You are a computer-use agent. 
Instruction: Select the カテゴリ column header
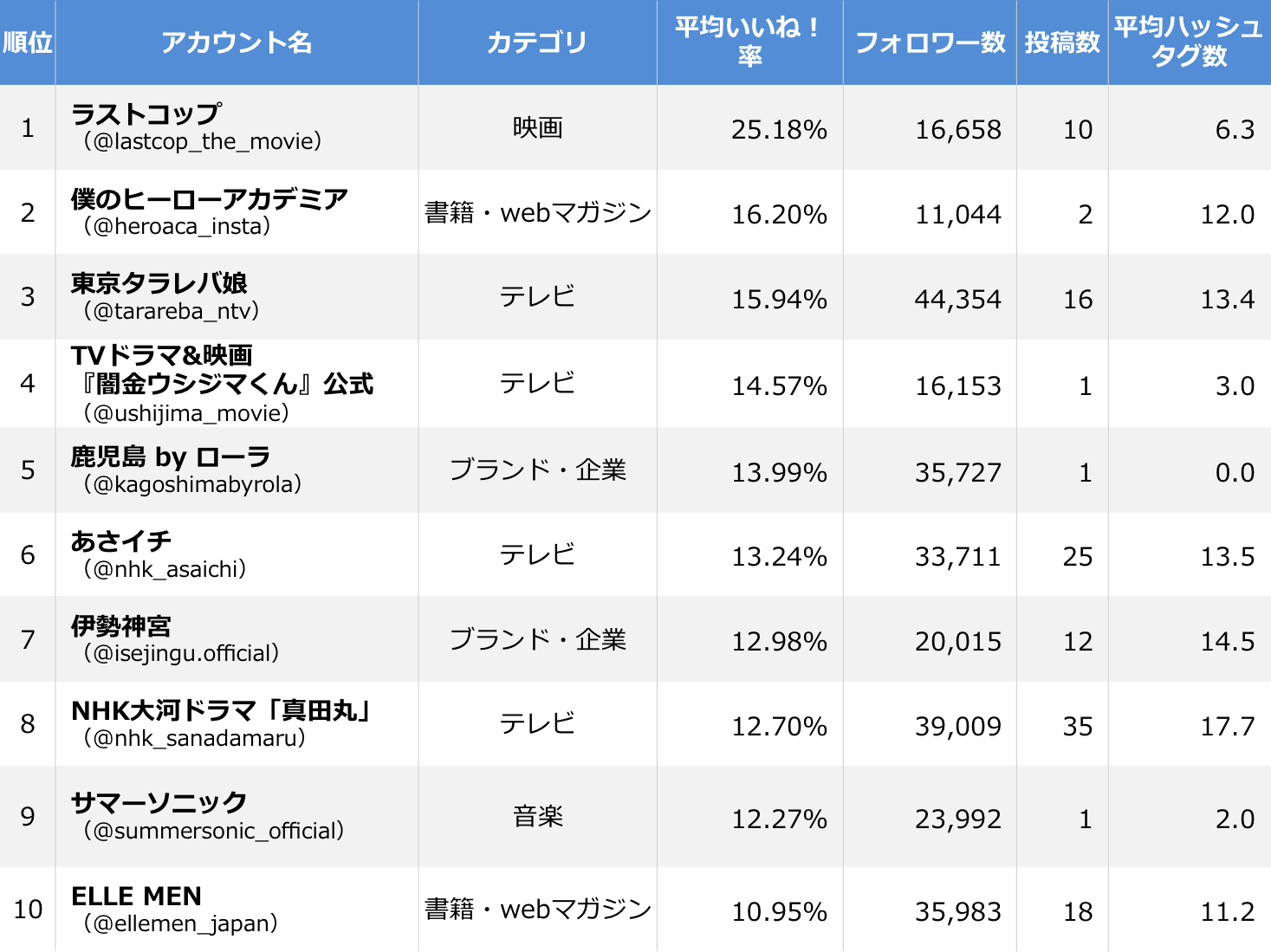(x=537, y=42)
